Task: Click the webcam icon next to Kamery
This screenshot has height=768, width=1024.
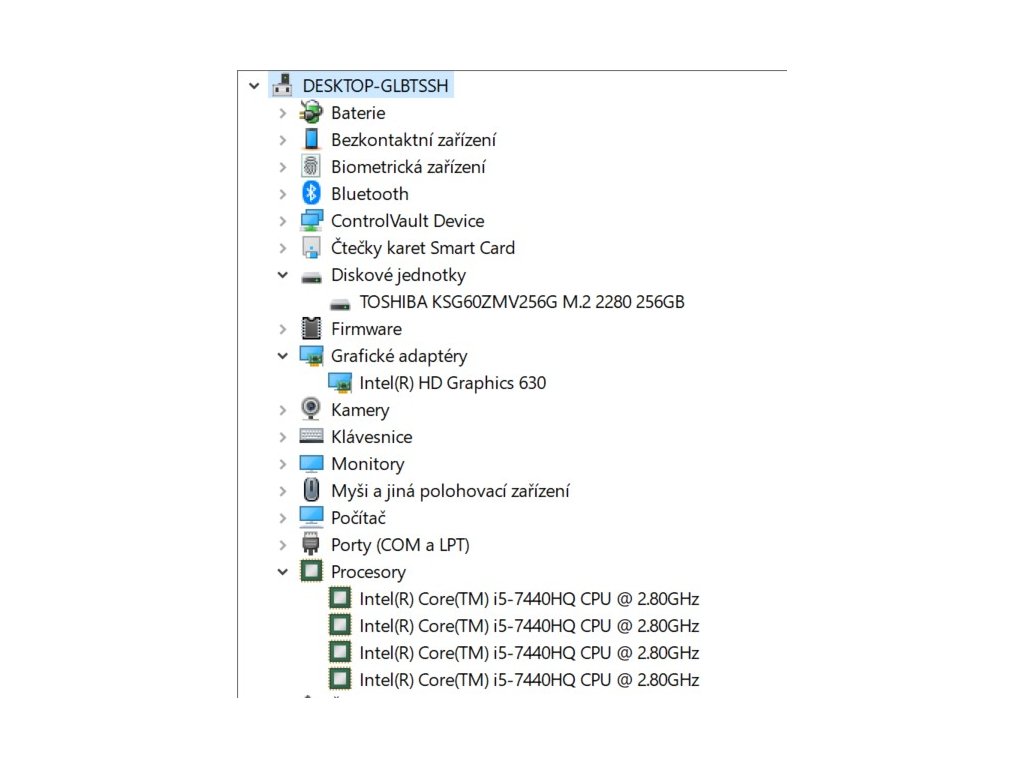Action: click(x=312, y=409)
